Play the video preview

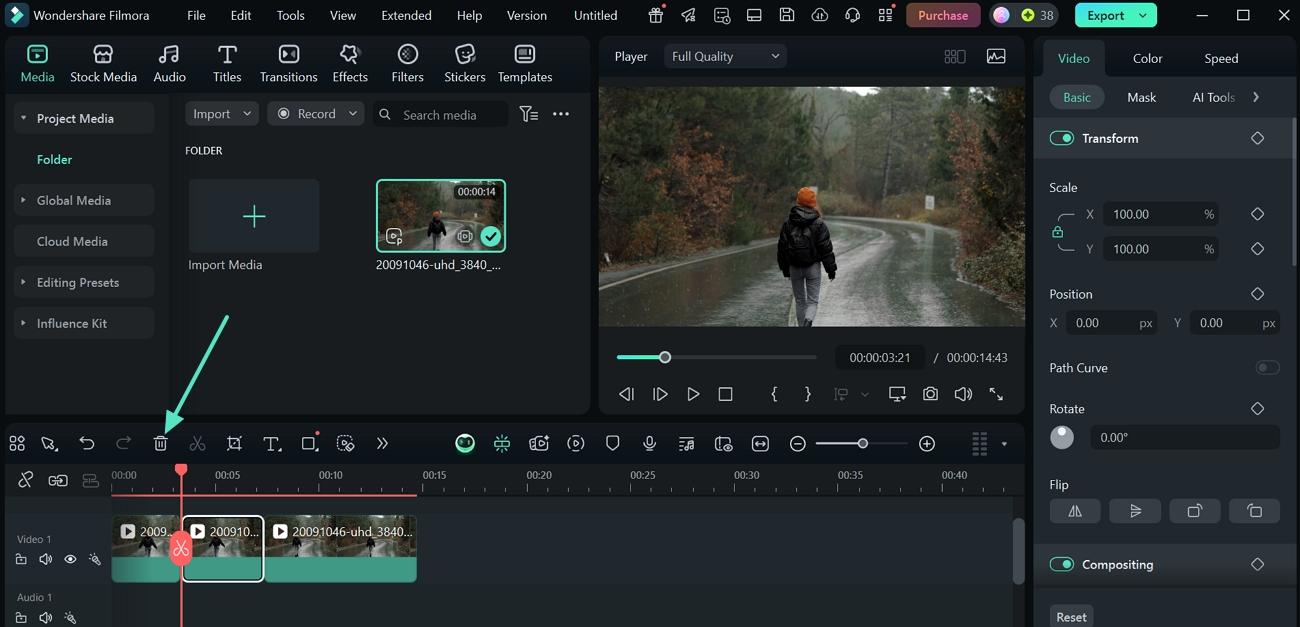693,394
